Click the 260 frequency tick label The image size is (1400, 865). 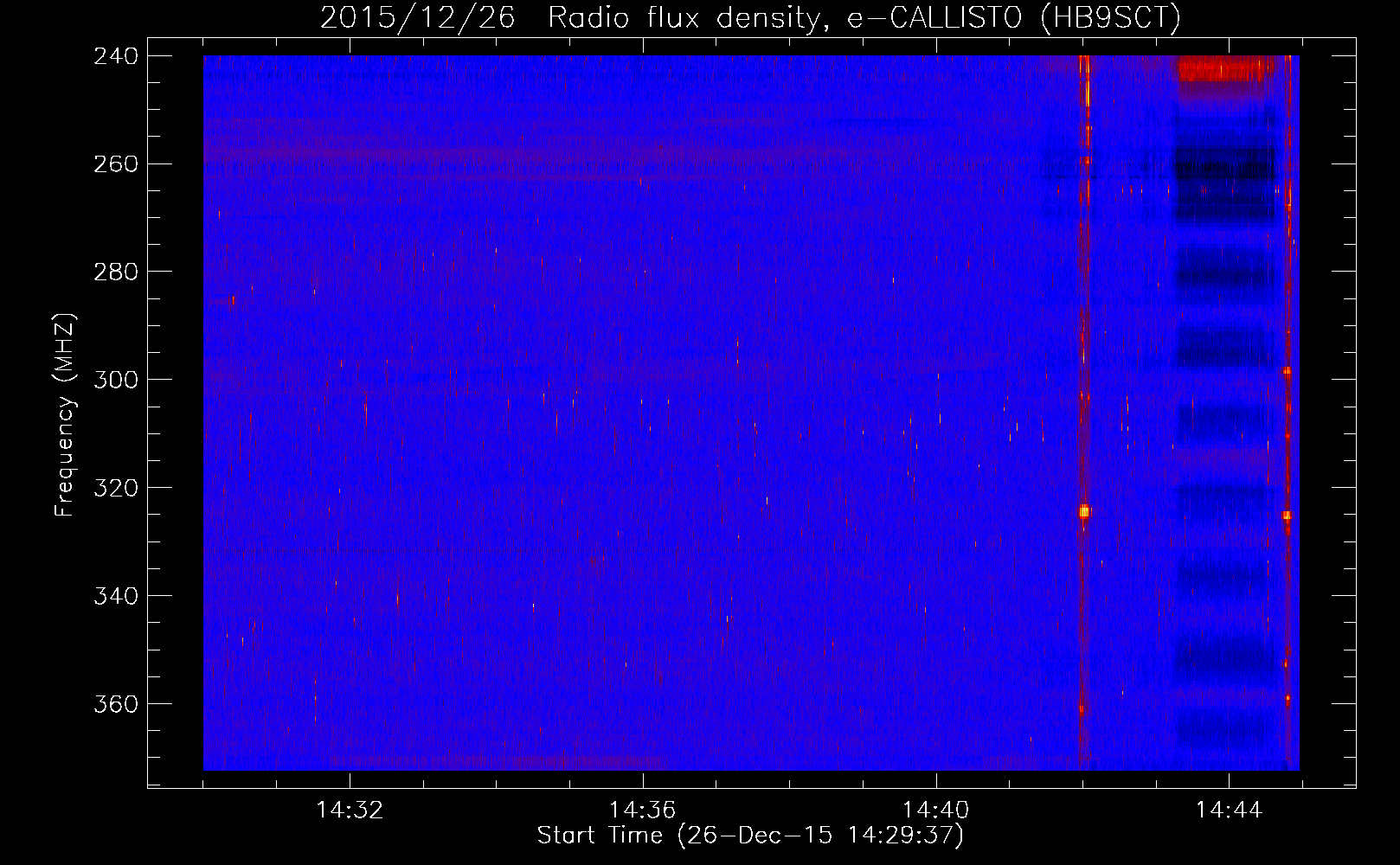click(116, 164)
